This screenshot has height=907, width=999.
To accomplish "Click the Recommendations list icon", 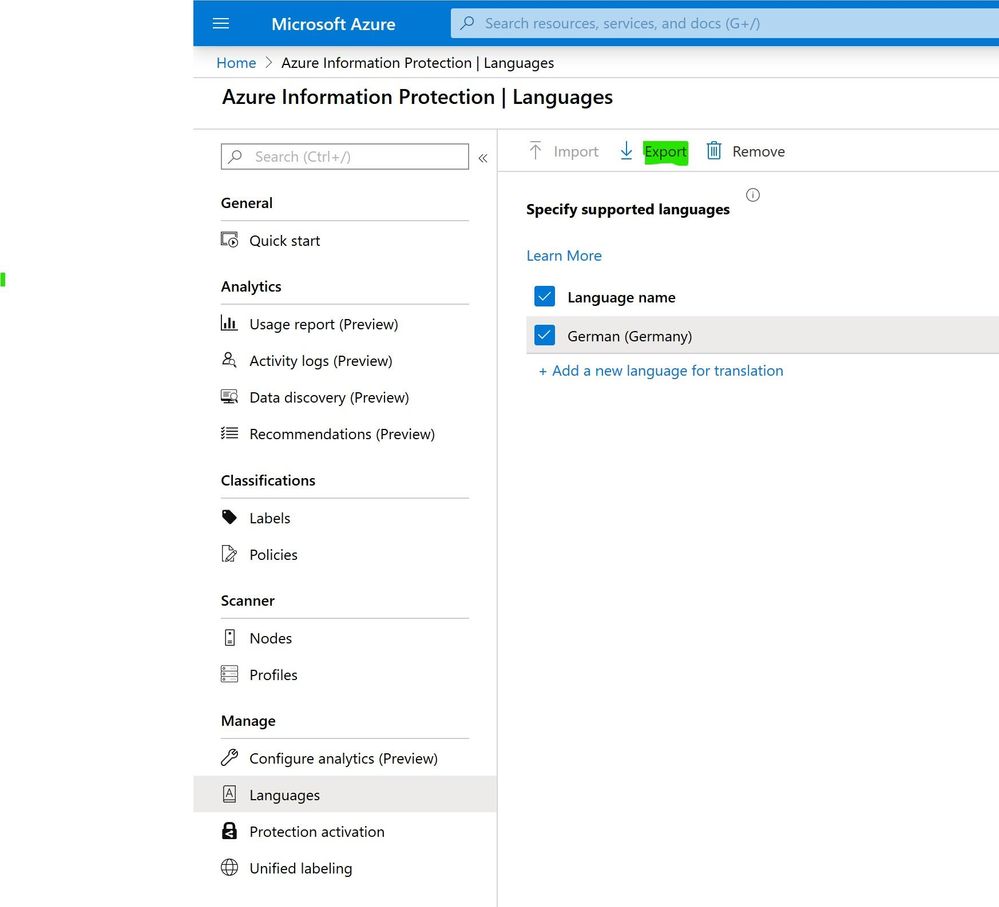I will (x=229, y=433).
